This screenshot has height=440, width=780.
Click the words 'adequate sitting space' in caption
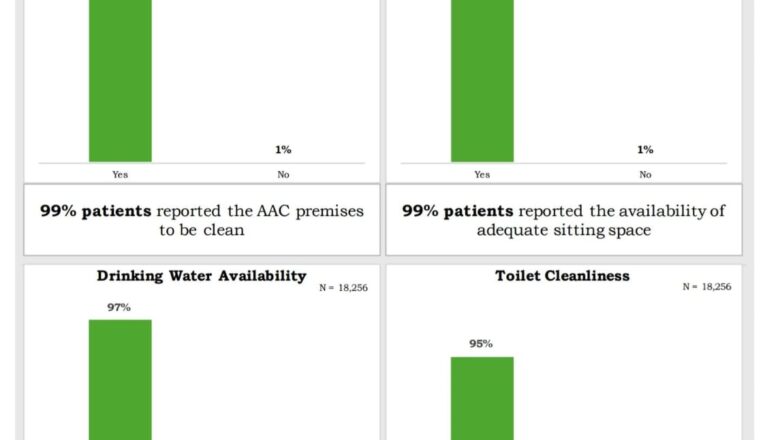tap(563, 229)
